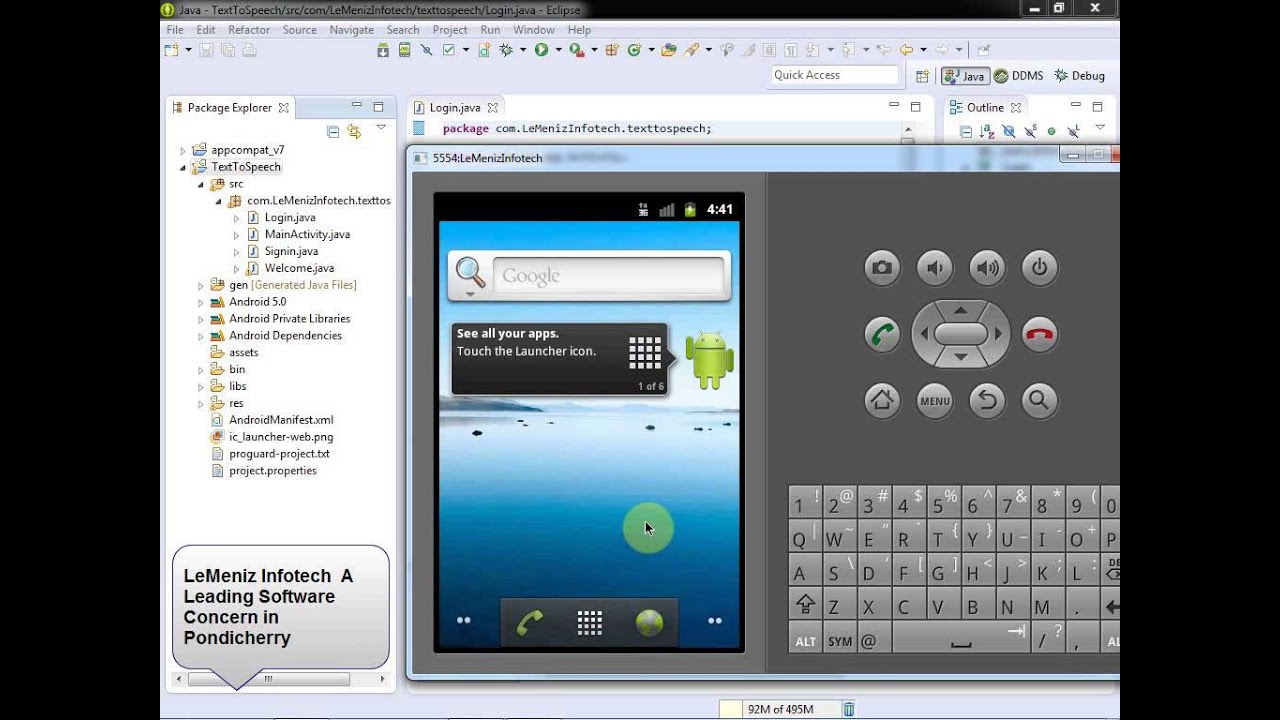Click the emulator back button
The width and height of the screenshot is (1280, 720).
coord(987,401)
